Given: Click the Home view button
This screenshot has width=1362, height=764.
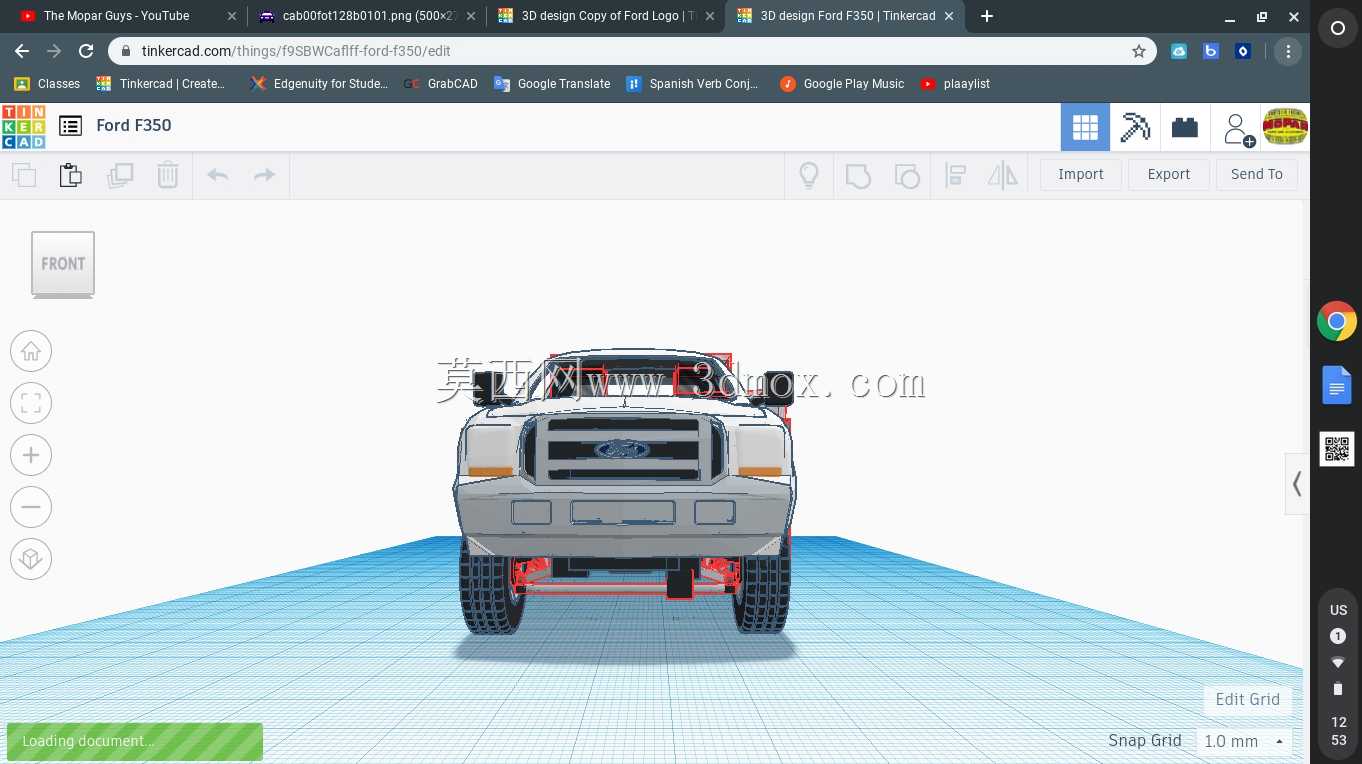Looking at the screenshot, I should click(31, 351).
